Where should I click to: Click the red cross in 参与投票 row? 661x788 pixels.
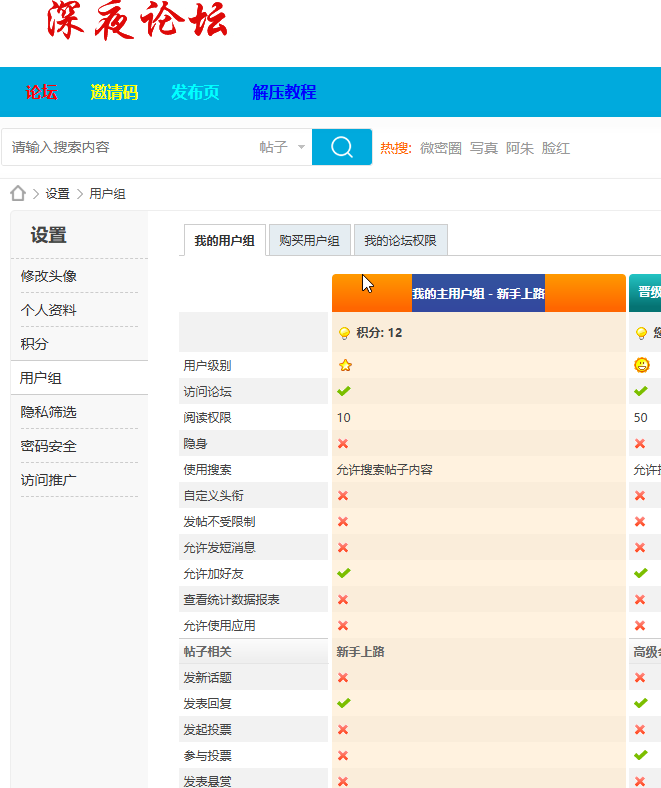click(343, 756)
